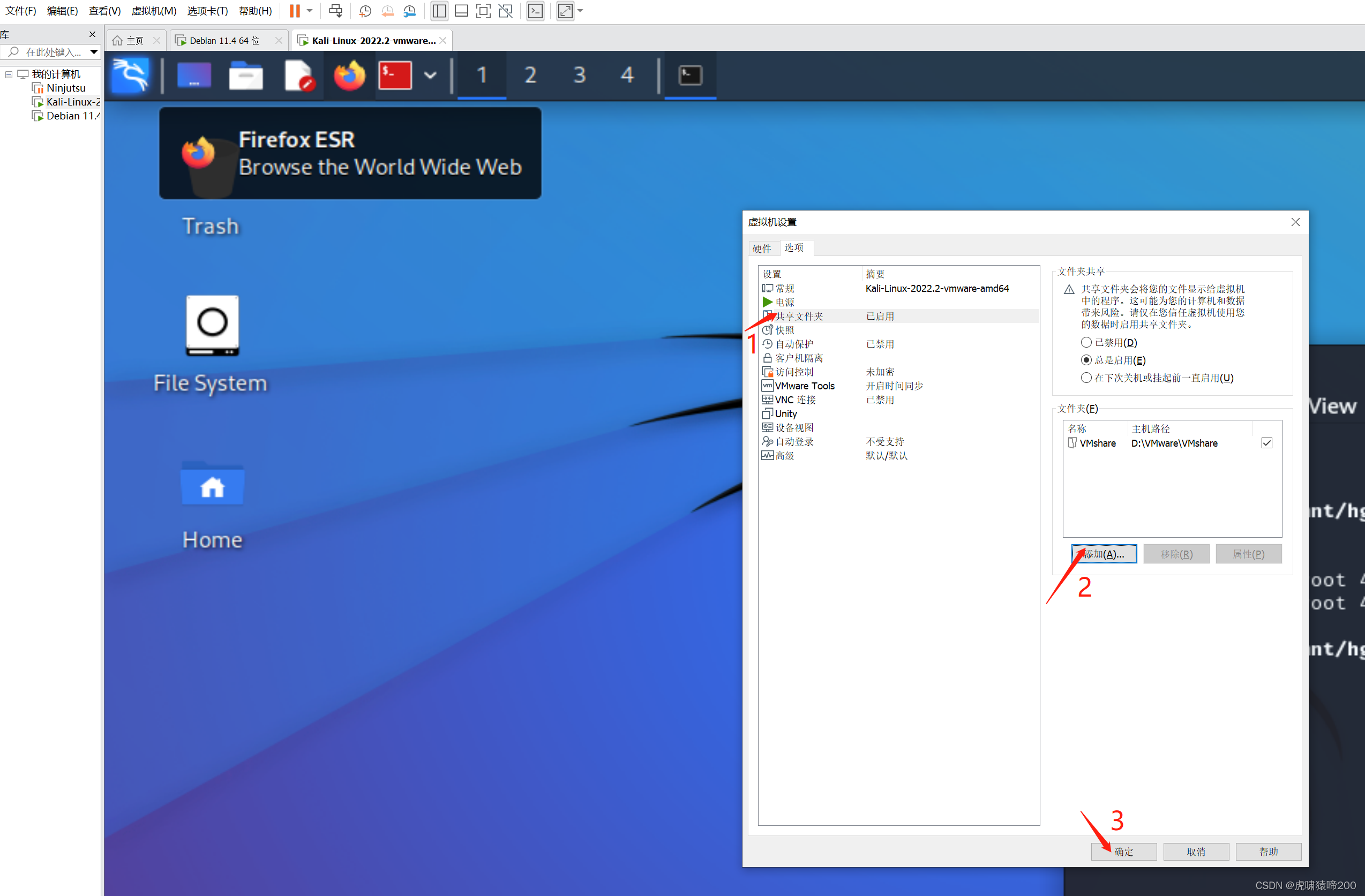Open the stretch display dropdown arrow
This screenshot has height=896, width=1365.
(x=580, y=11)
